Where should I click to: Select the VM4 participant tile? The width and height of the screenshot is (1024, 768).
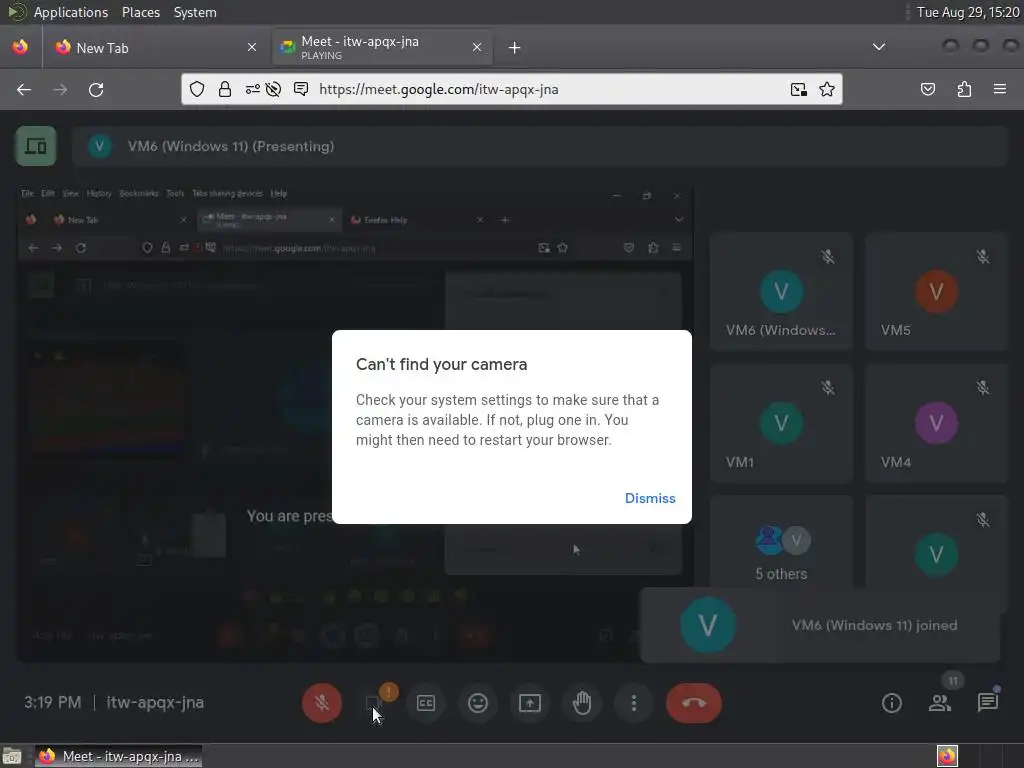(936, 423)
